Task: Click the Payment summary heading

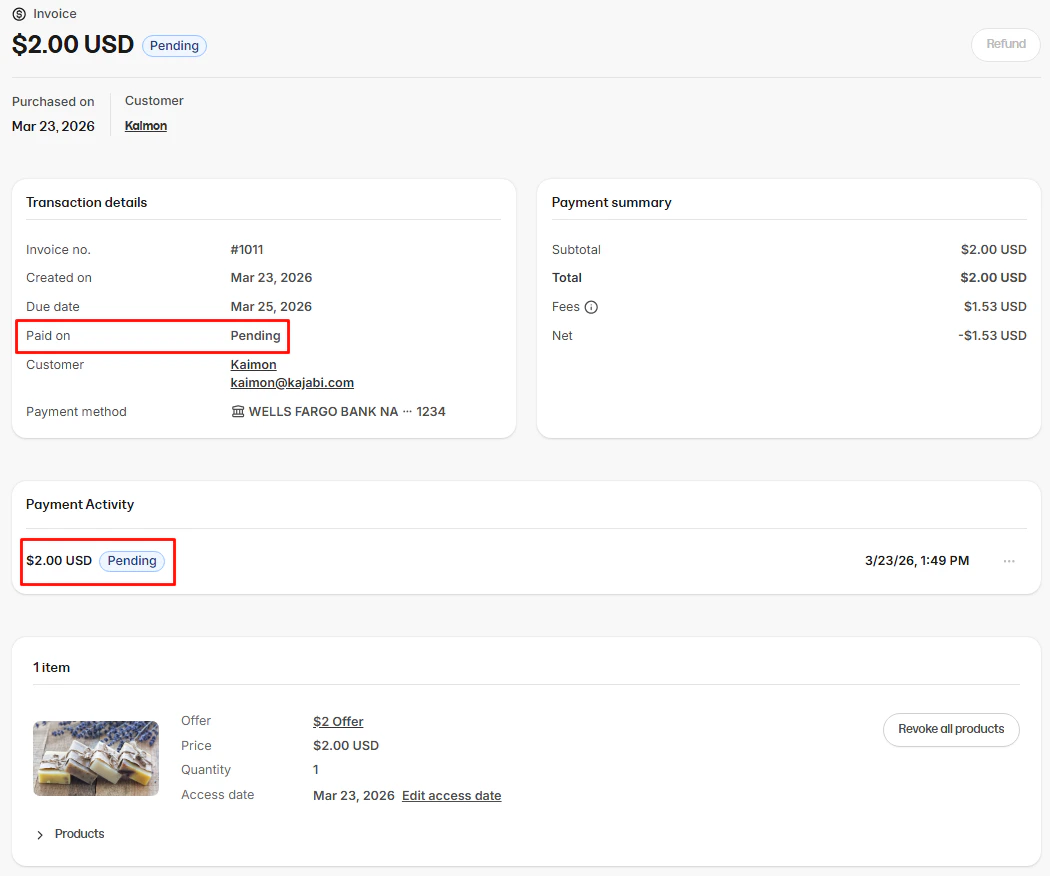Action: click(611, 202)
